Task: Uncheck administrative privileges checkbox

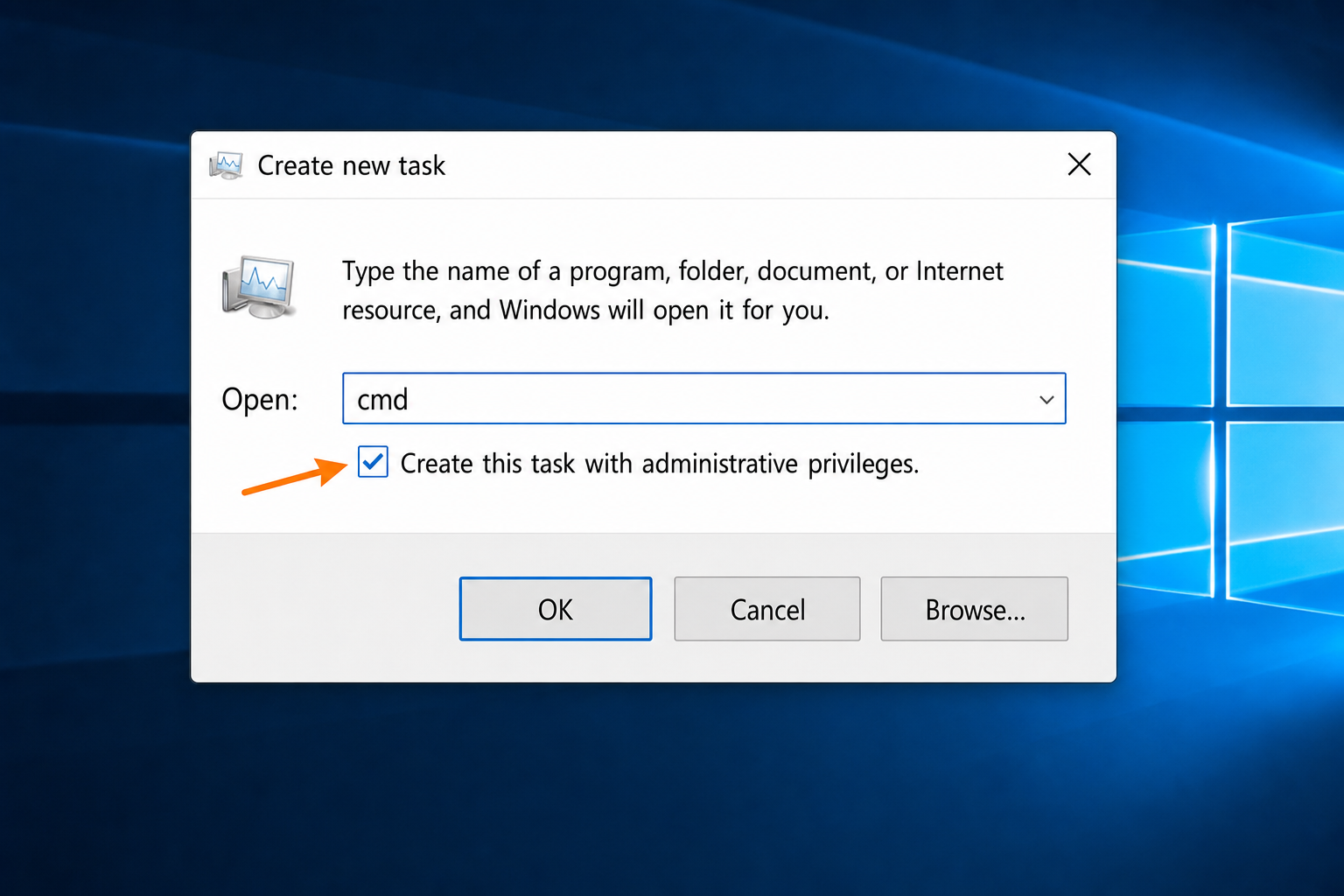Action: click(x=373, y=461)
